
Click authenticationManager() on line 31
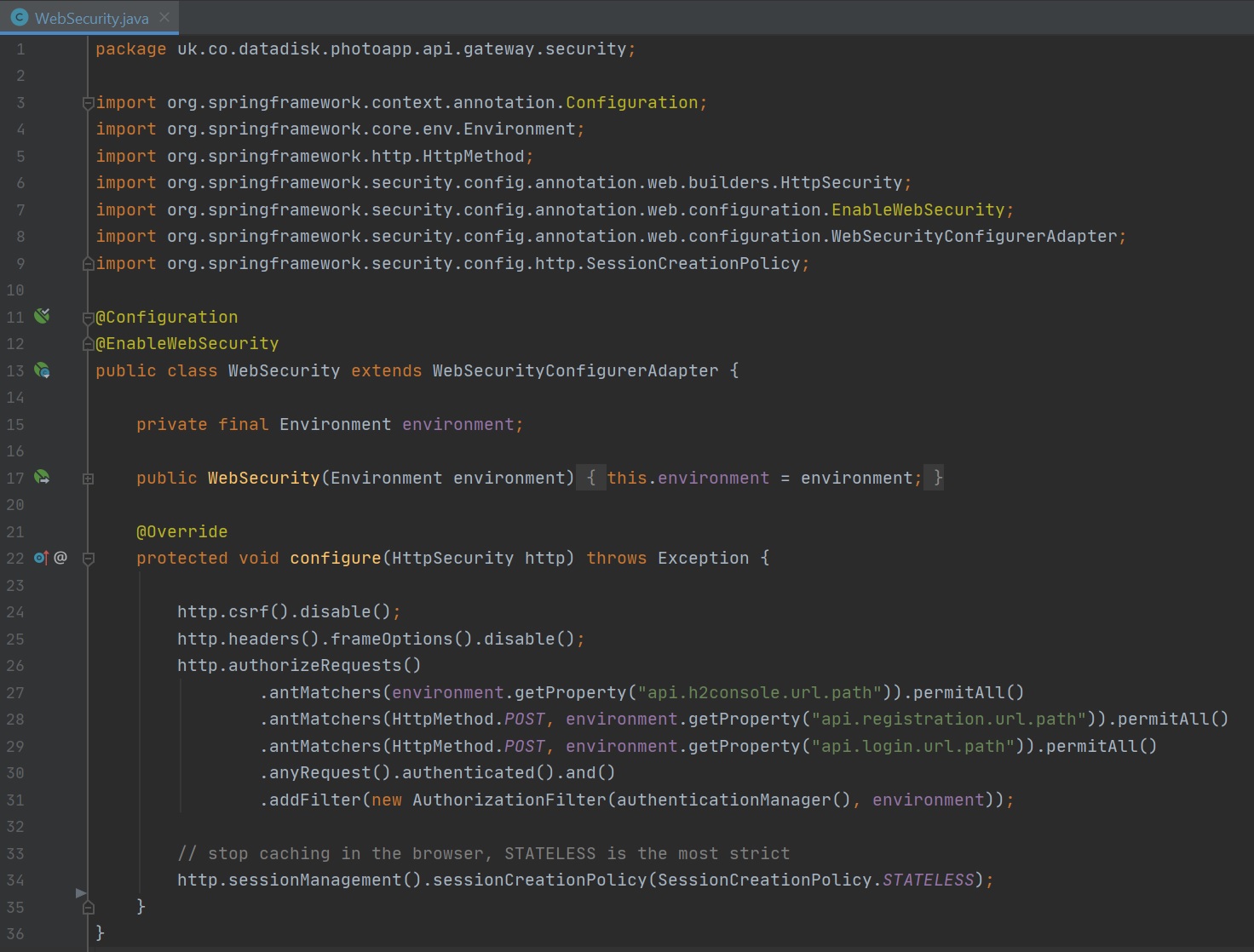[x=734, y=800]
